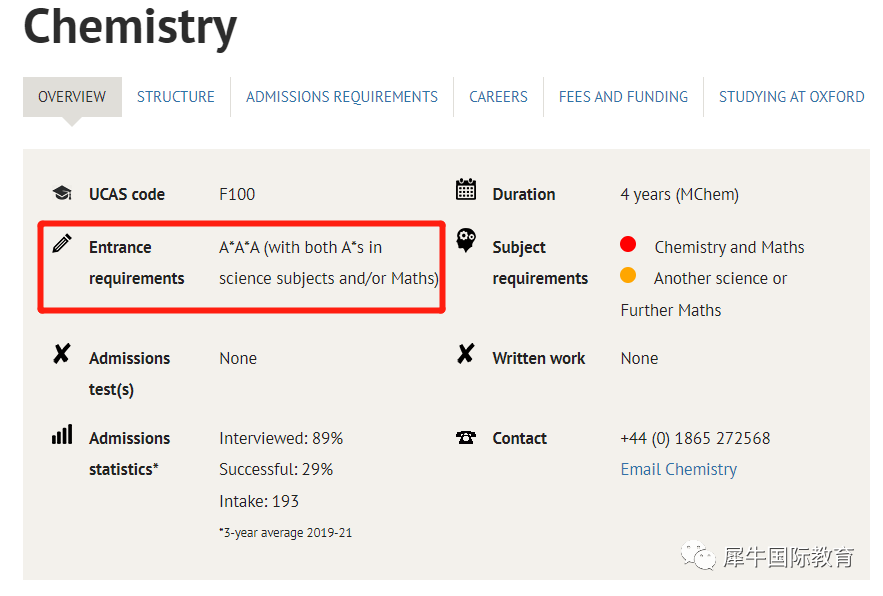
Task: Click the head icon beside Subject requirements
Action: (x=465, y=241)
